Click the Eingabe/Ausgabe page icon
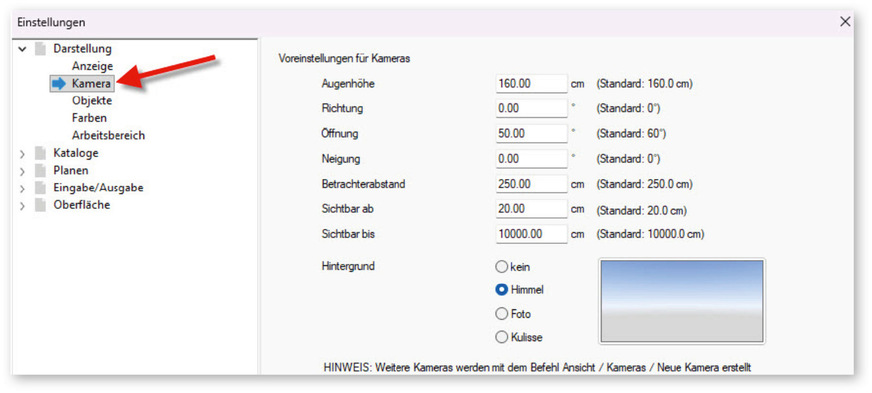 40,187
